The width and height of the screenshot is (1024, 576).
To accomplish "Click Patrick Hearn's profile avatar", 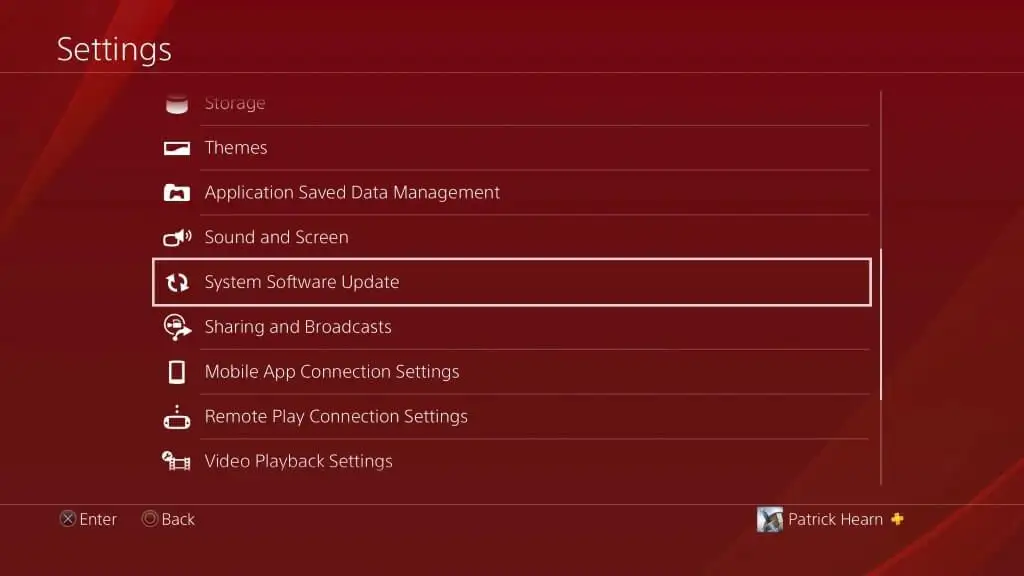I will [x=769, y=520].
